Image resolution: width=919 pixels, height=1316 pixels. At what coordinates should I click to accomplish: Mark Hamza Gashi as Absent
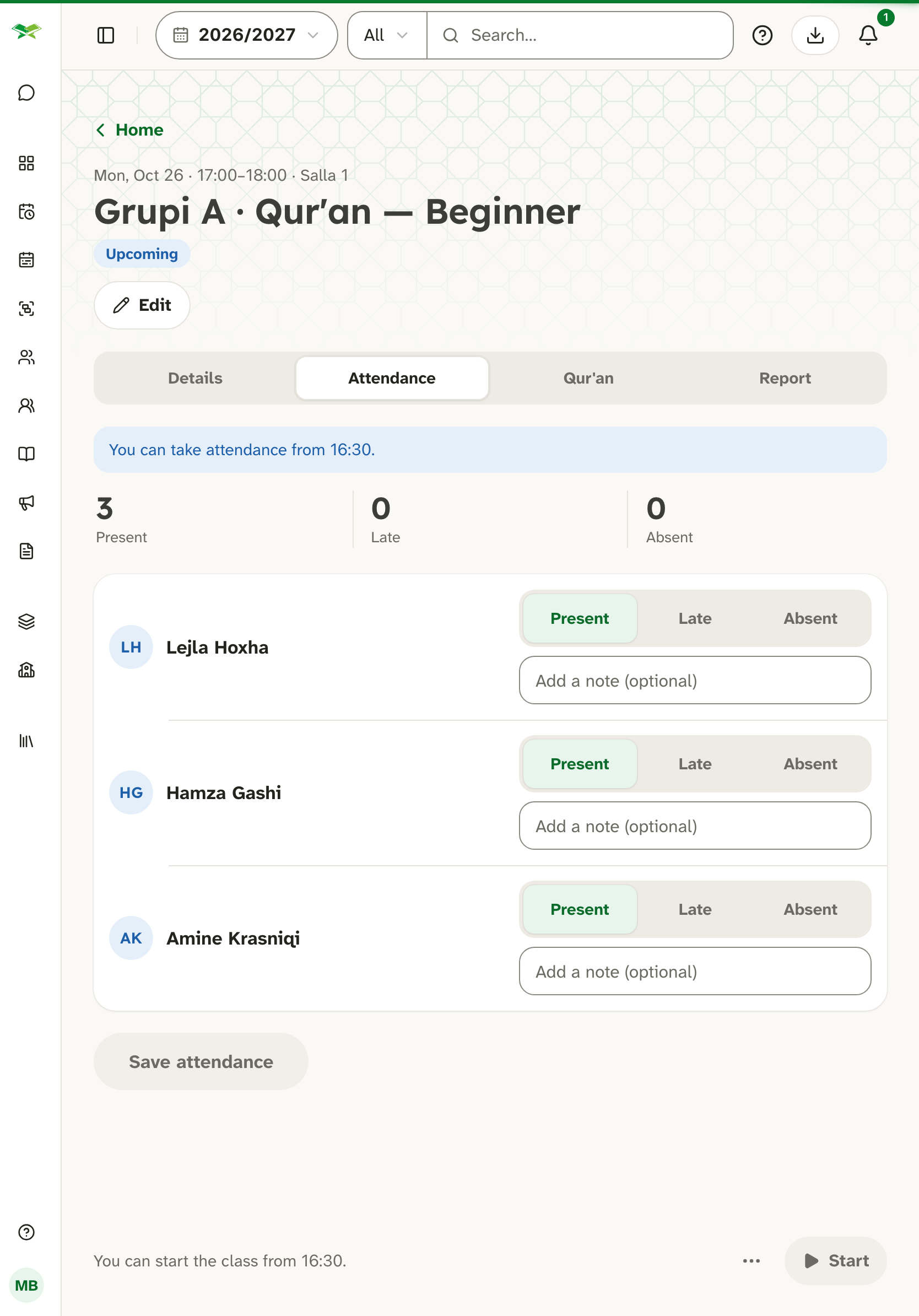tap(810, 764)
